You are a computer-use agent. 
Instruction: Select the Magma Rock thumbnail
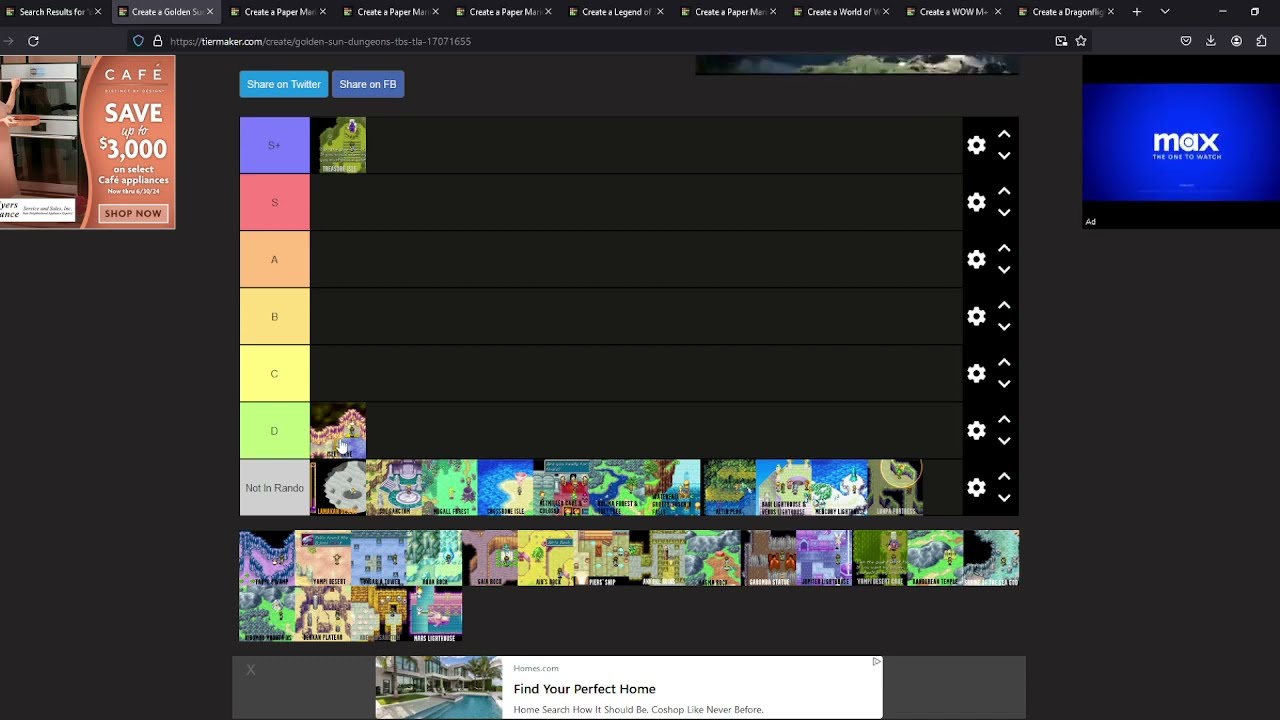click(x=713, y=558)
